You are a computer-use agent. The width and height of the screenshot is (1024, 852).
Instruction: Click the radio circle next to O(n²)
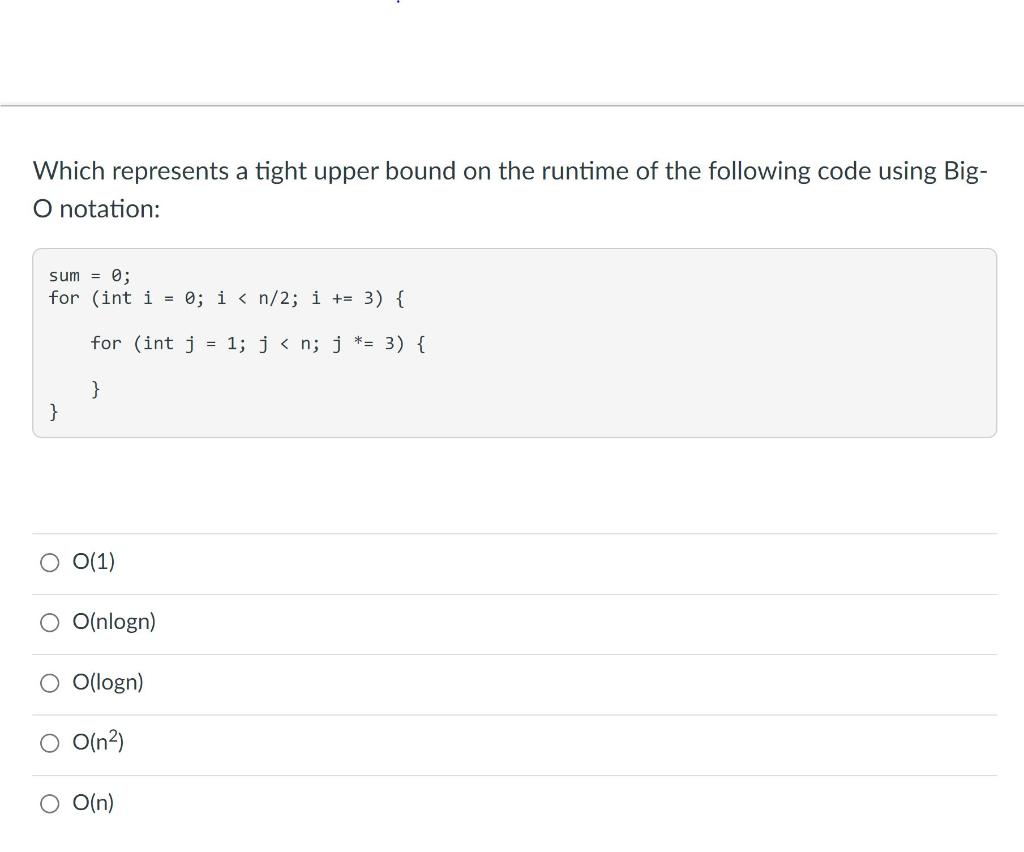click(x=49, y=742)
